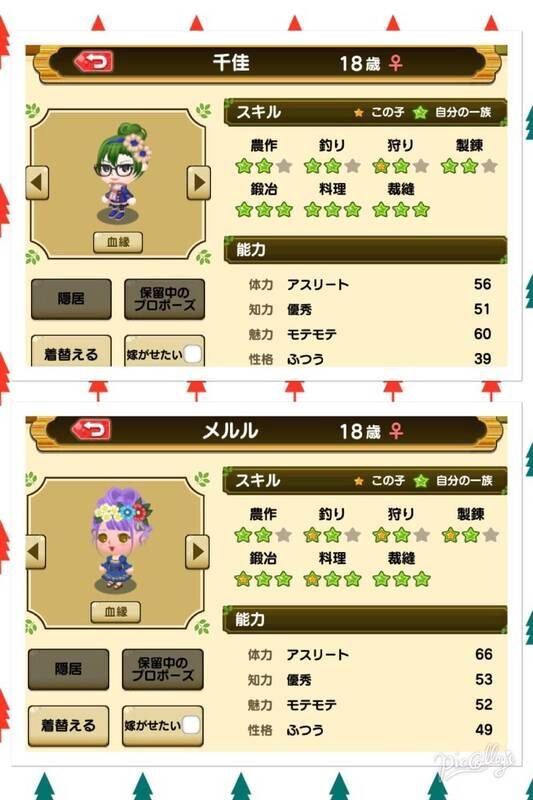Image resolution: width=533 pixels, height=800 pixels.
Task: Show next character after メルル
Action: click(x=197, y=552)
